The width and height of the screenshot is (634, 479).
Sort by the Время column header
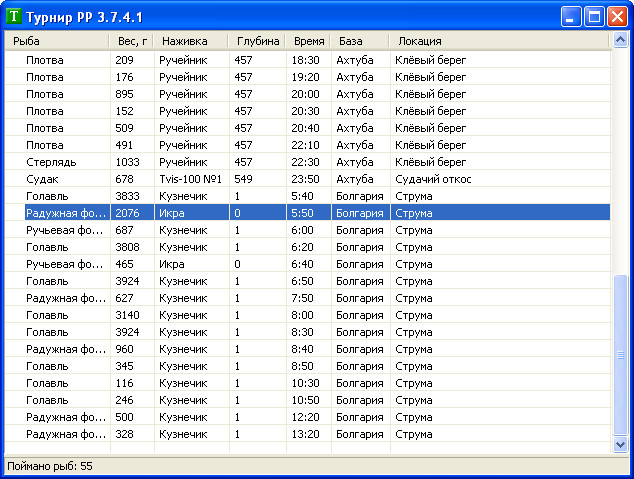pos(309,41)
